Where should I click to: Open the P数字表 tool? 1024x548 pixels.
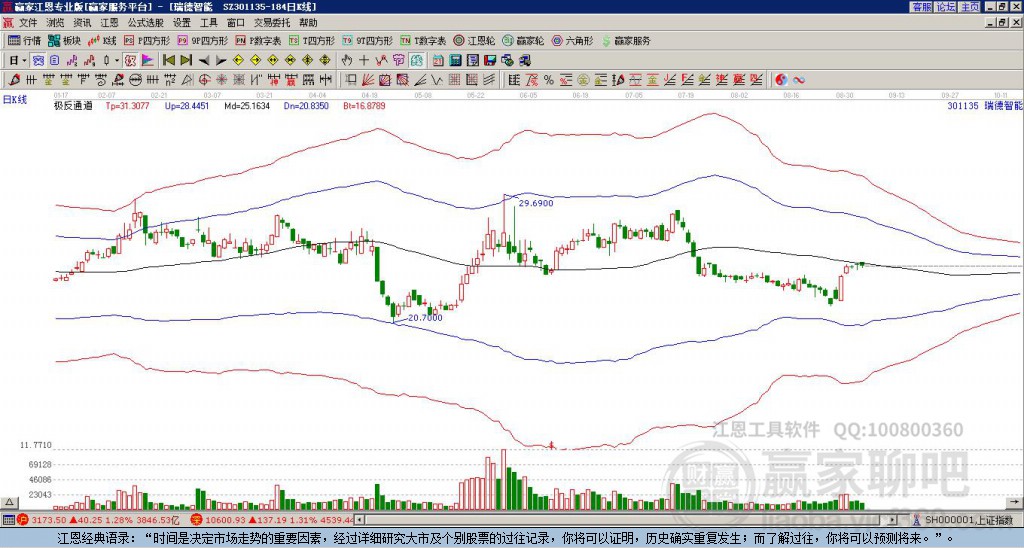coord(259,40)
